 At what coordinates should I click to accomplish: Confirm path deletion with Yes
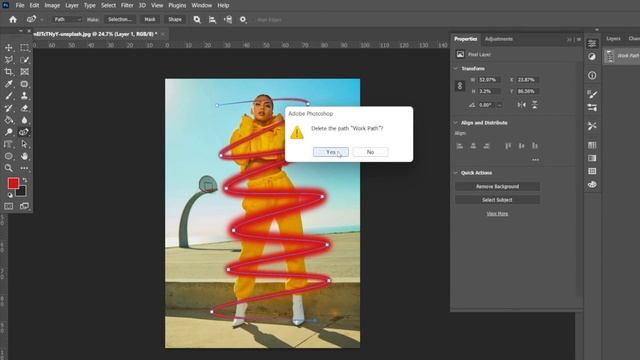331,152
